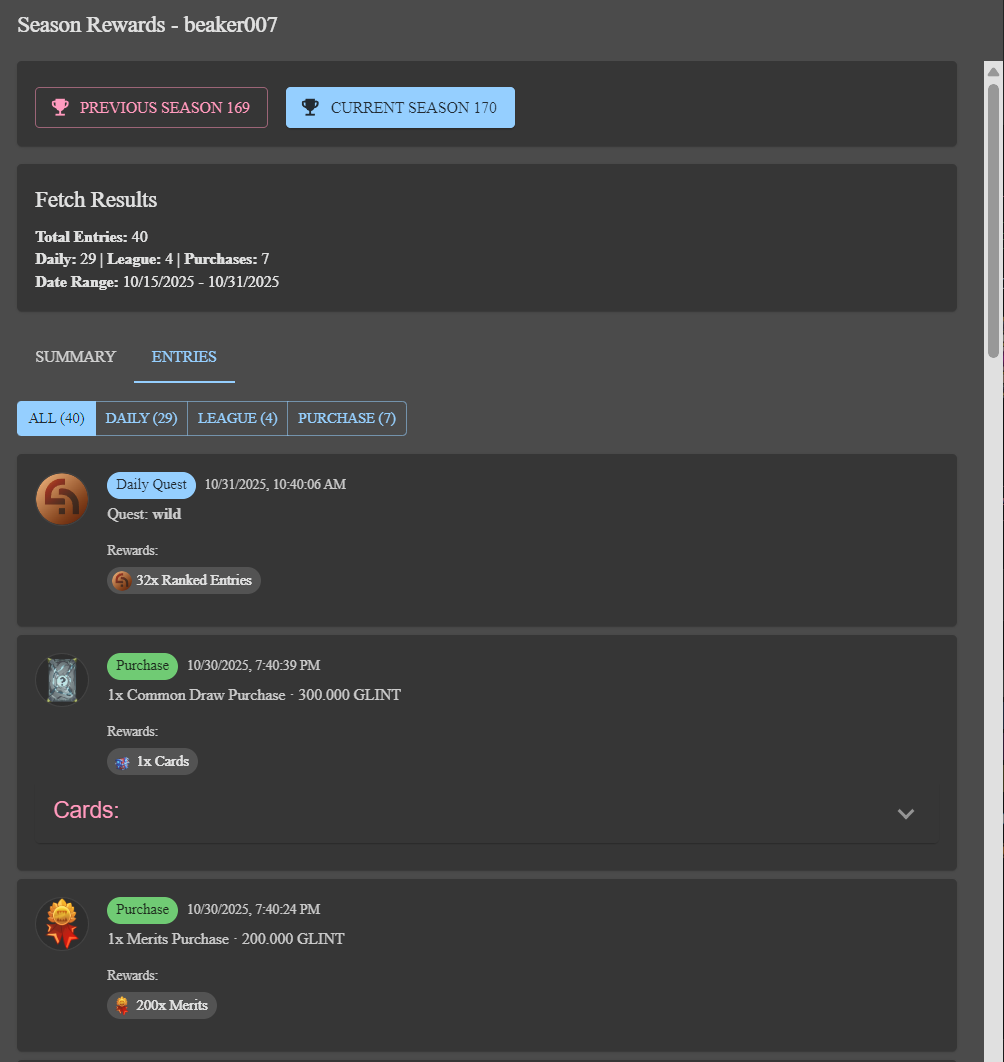The width and height of the screenshot is (1004, 1062).
Task: Filter entries by ALL (40)
Action: tap(56, 419)
